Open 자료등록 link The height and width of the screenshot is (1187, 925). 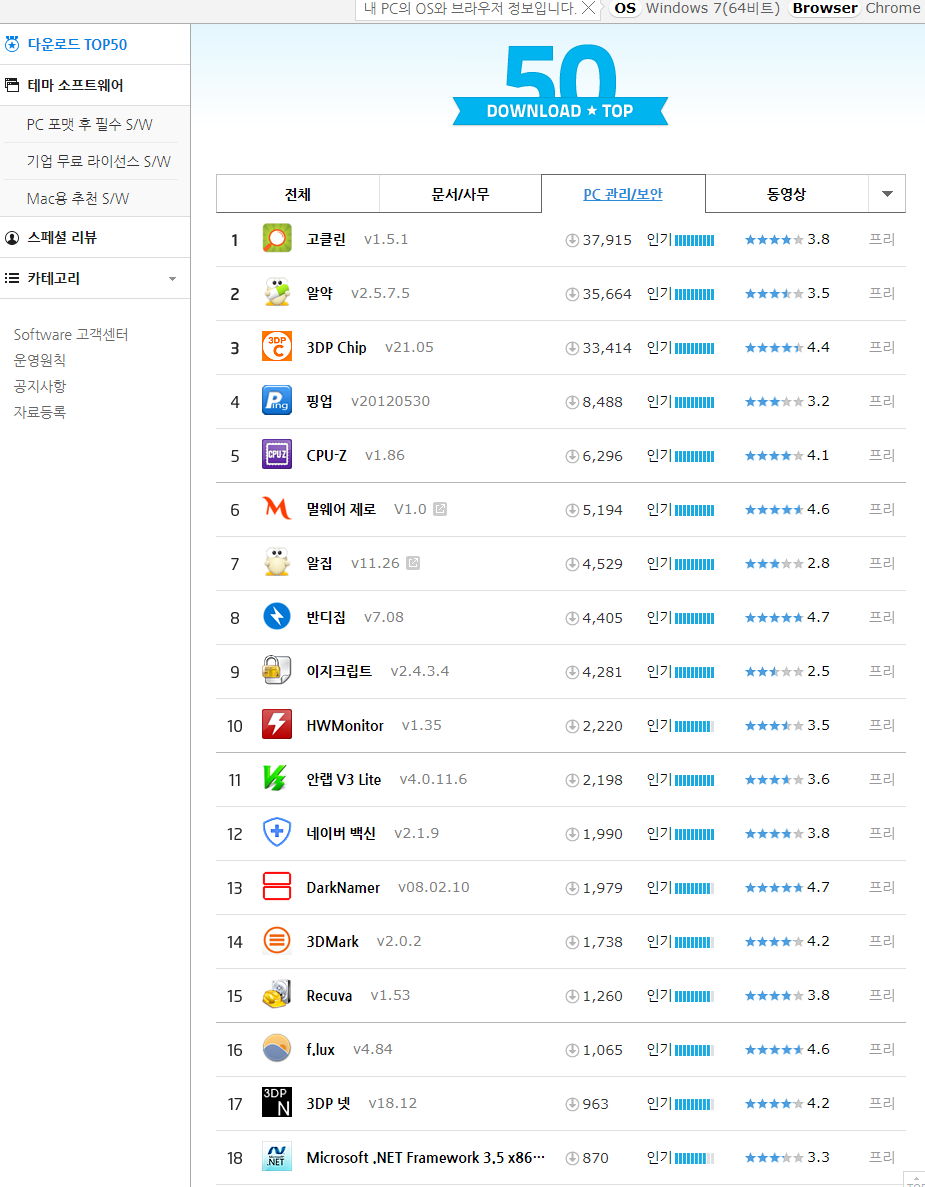[x=40, y=412]
